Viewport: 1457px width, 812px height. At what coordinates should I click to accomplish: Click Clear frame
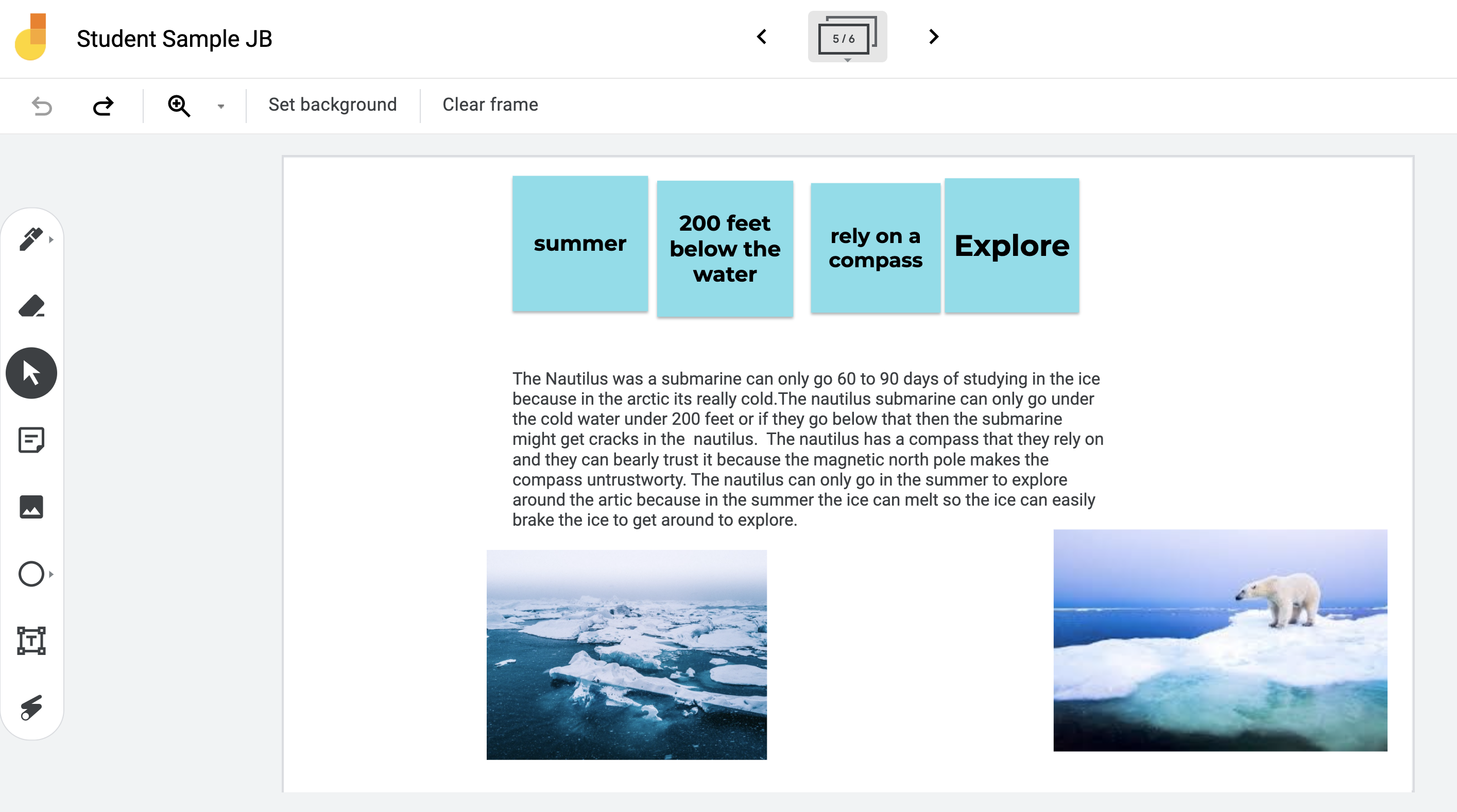pos(490,105)
